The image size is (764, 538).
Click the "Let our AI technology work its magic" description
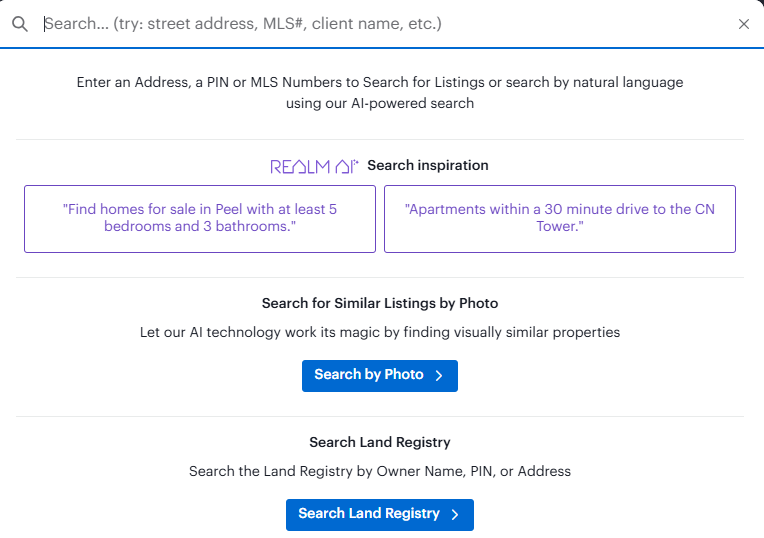(x=380, y=332)
